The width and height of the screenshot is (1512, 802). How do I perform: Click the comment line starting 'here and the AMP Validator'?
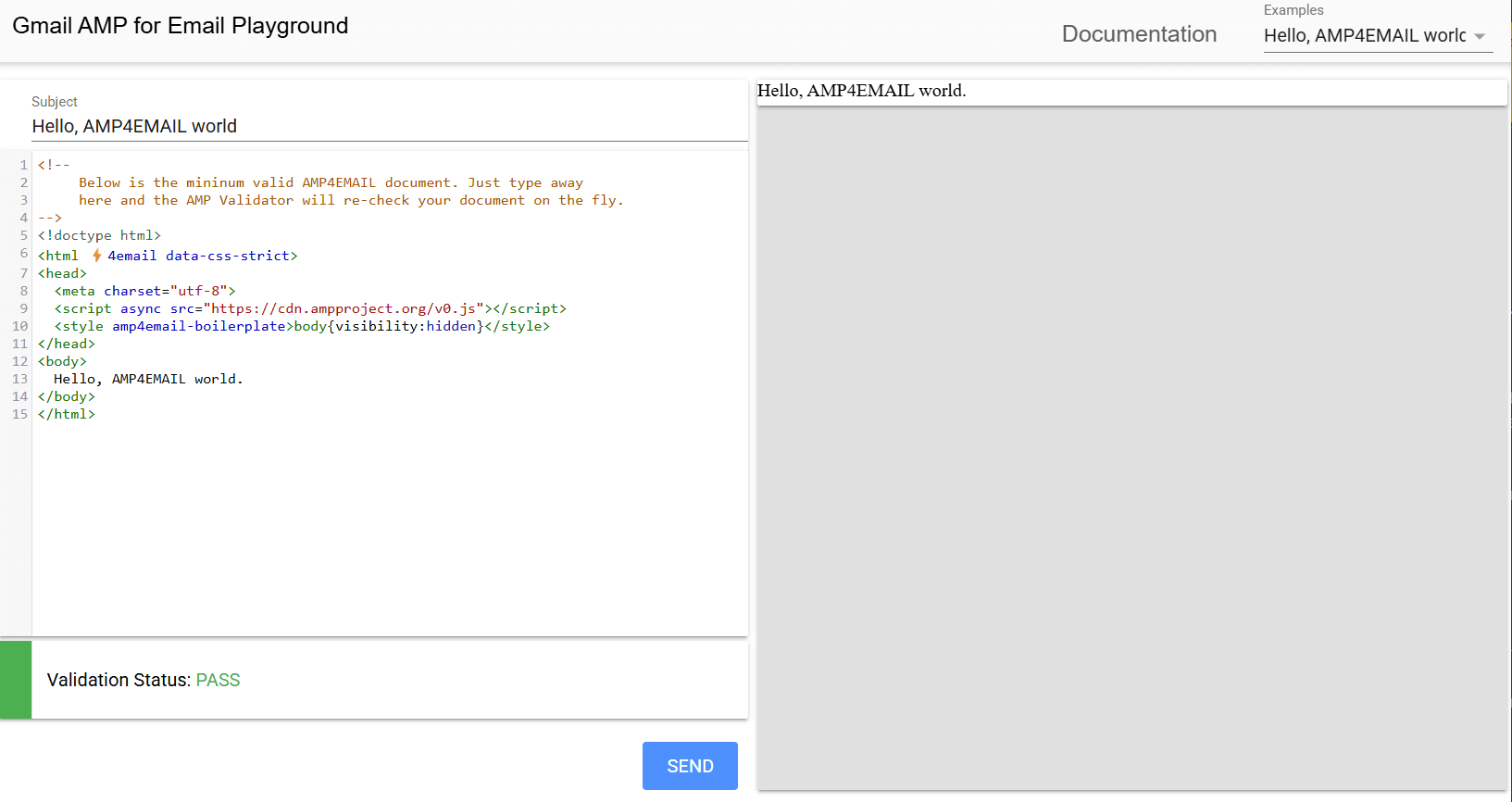tap(351, 200)
